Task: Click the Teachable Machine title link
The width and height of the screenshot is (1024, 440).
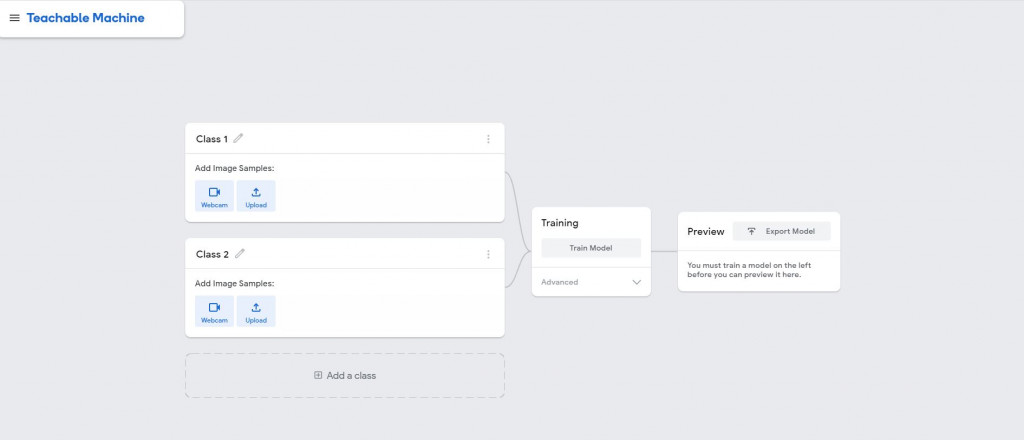Action: click(85, 18)
